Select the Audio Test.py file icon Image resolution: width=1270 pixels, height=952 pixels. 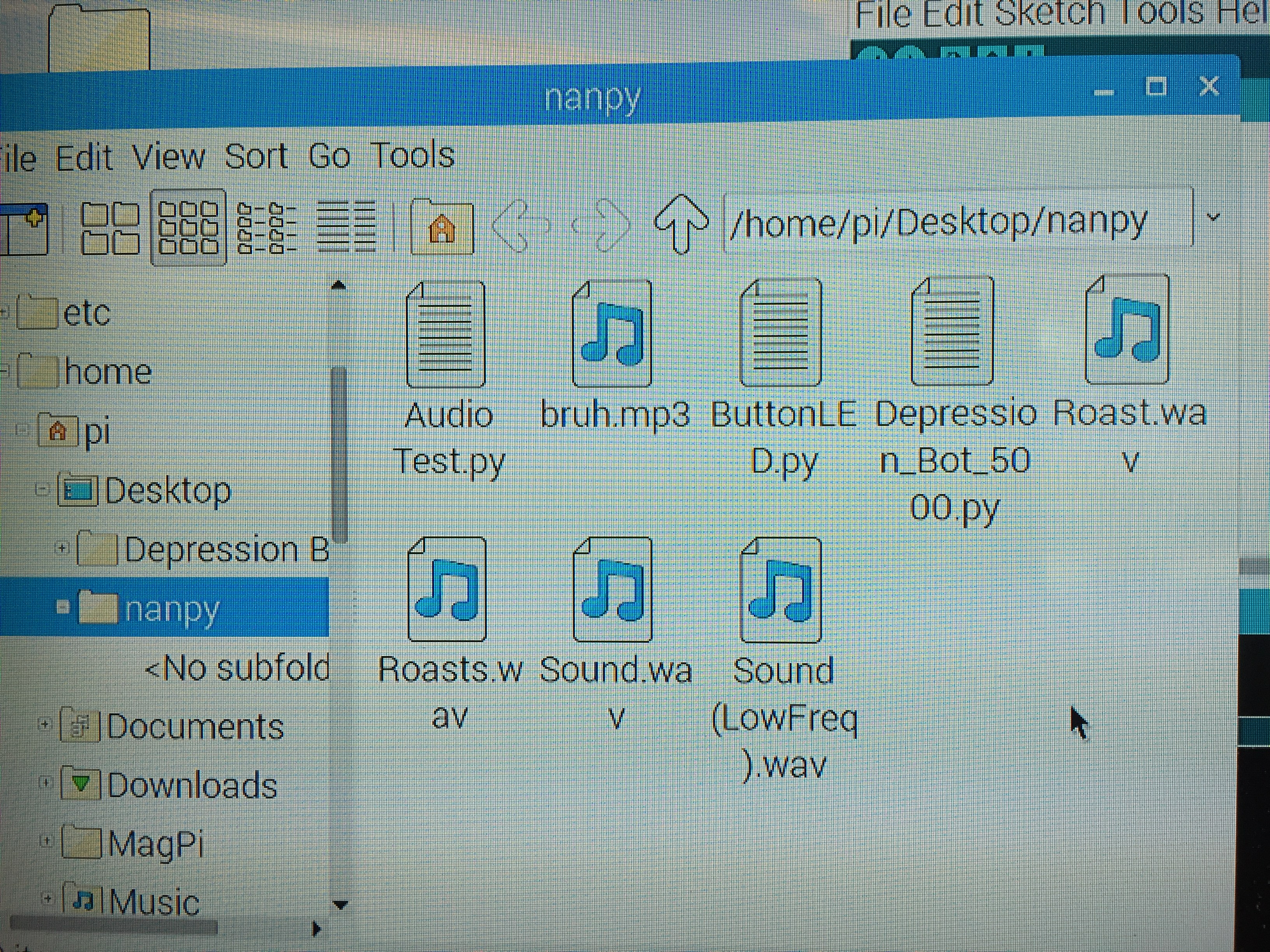pyautogui.click(x=446, y=334)
